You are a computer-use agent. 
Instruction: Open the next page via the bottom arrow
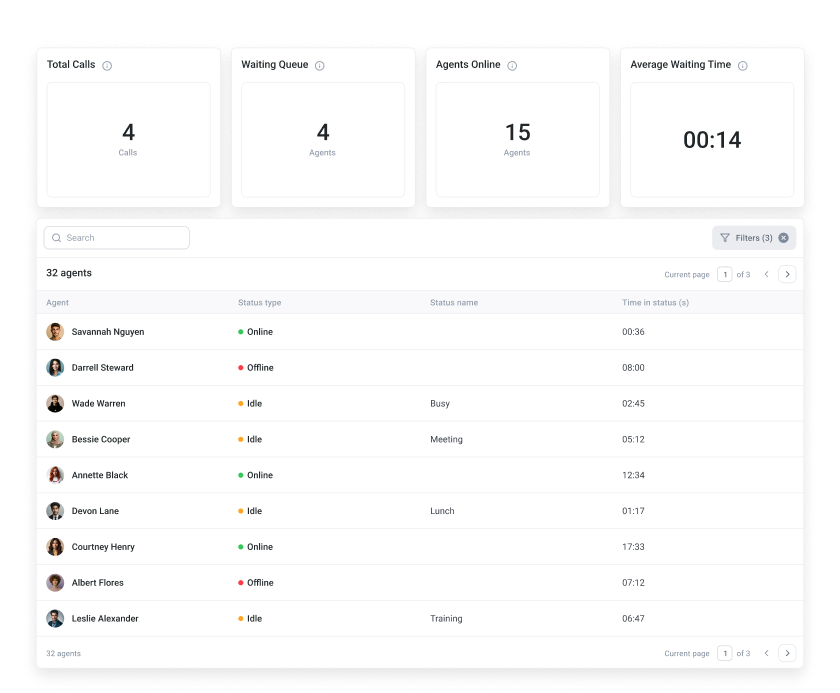(787, 653)
